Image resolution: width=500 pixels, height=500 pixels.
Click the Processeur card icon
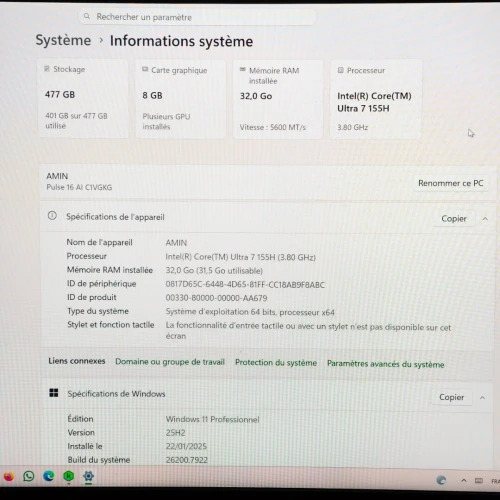(340, 70)
